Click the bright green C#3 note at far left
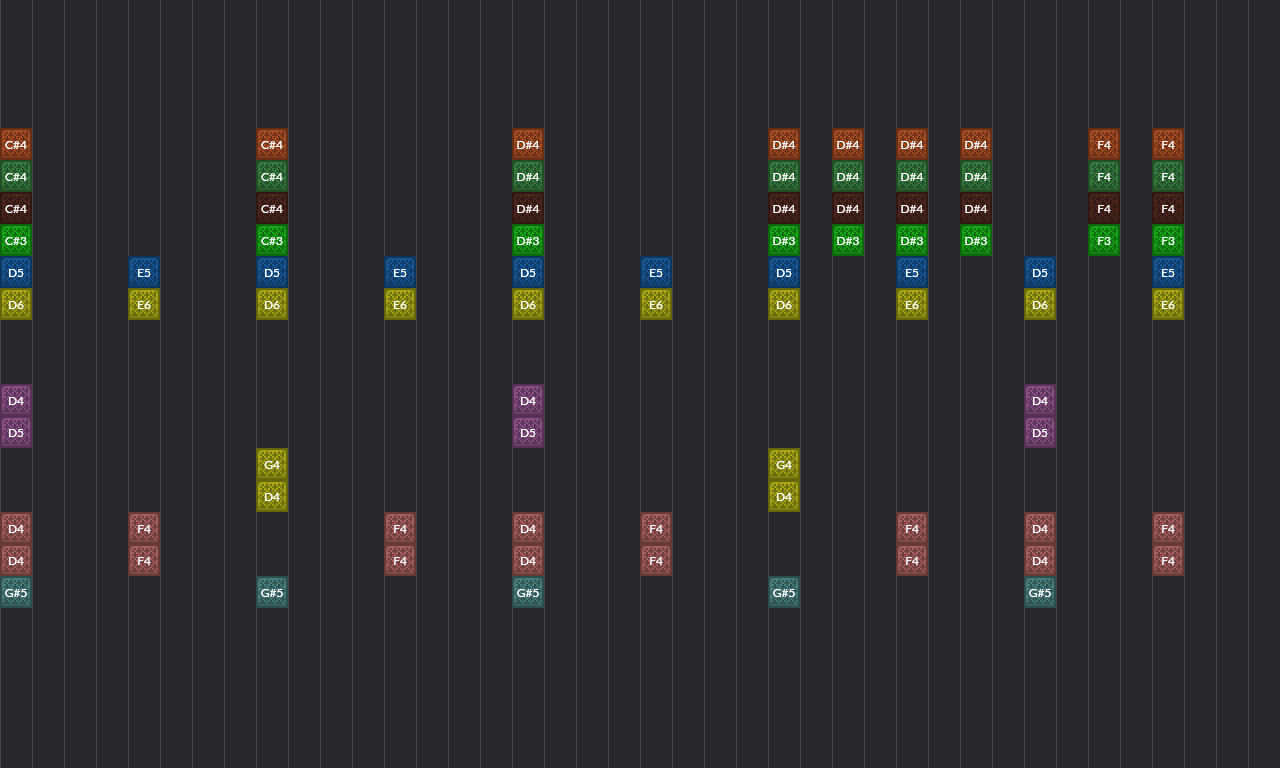The height and width of the screenshot is (768, 1280). tap(16, 240)
